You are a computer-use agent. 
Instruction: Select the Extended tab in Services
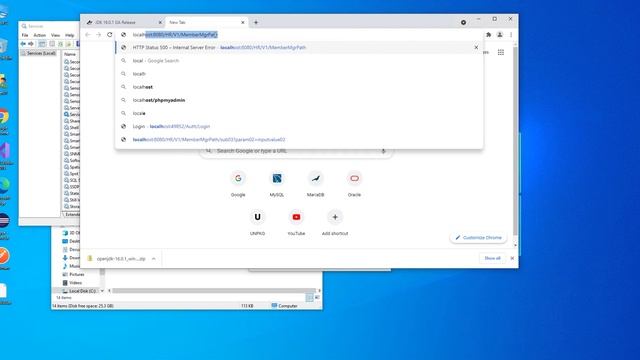coord(71,215)
